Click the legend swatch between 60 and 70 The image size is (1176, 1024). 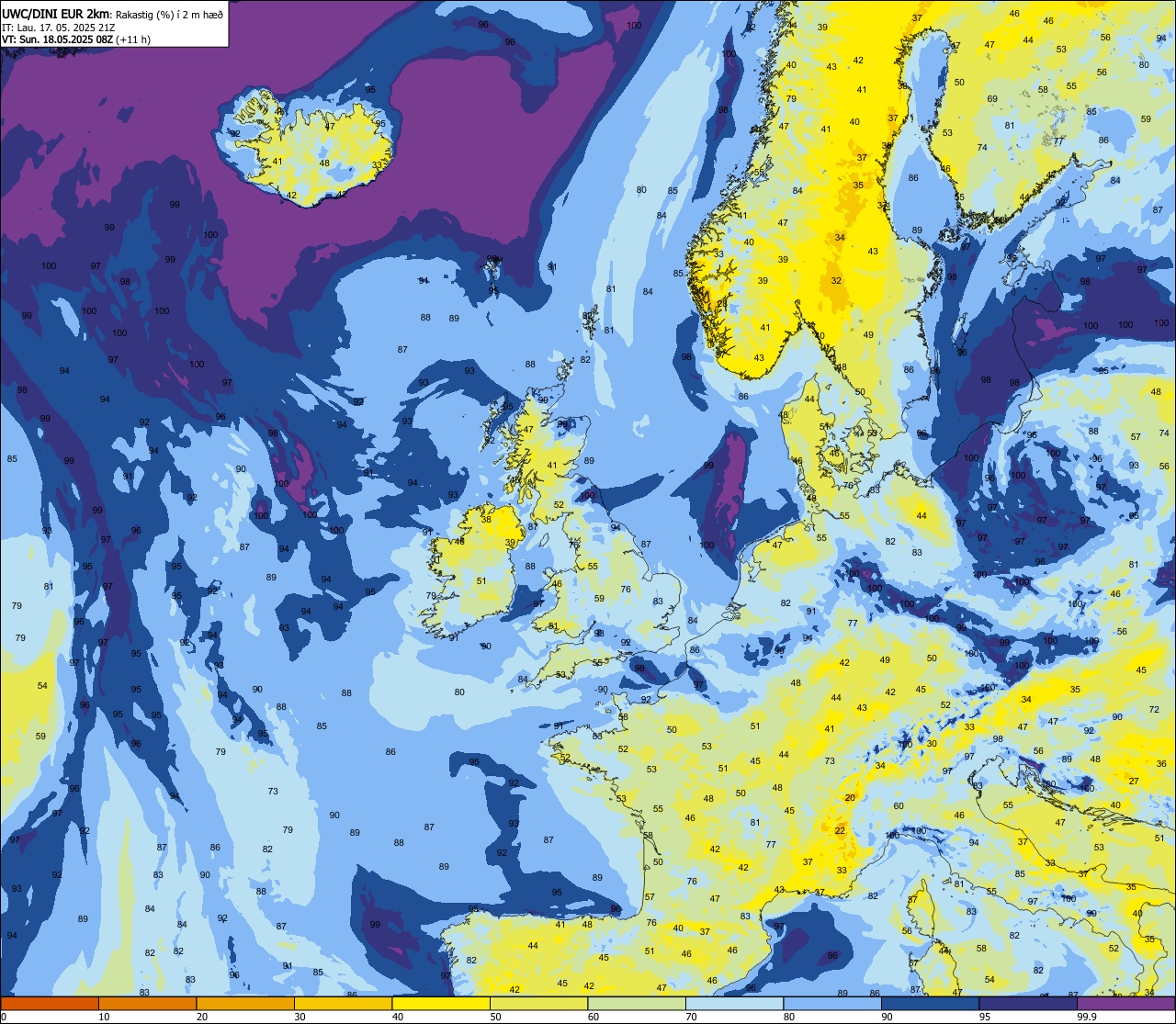pos(637,1004)
